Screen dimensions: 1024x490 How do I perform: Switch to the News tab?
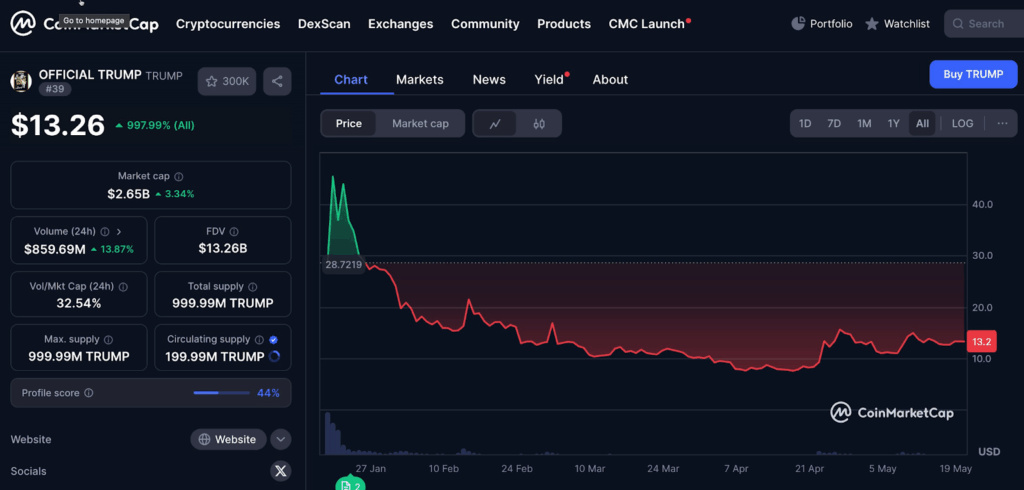coord(489,80)
